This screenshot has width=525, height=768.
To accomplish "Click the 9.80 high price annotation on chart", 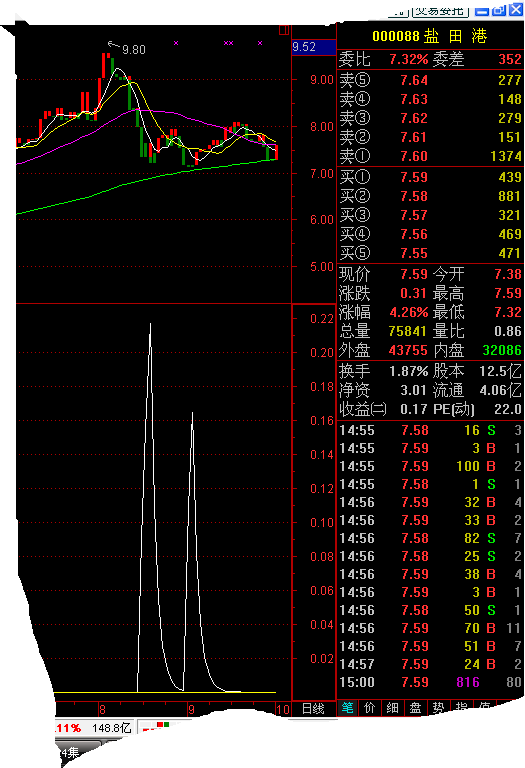I will pos(134,50).
